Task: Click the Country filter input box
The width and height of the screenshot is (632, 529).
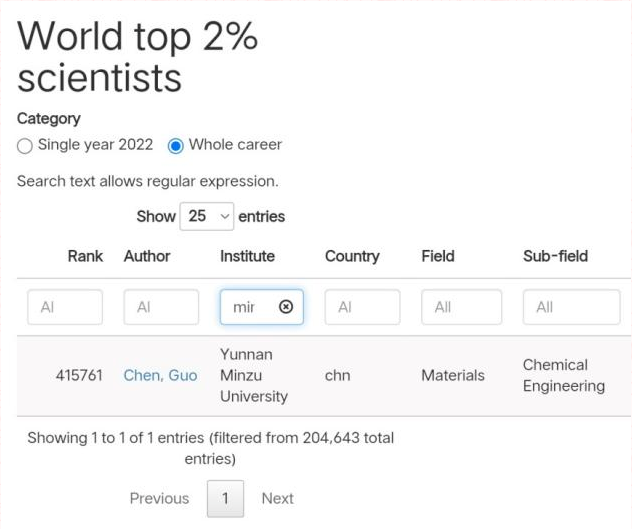Action: pyautogui.click(x=362, y=307)
